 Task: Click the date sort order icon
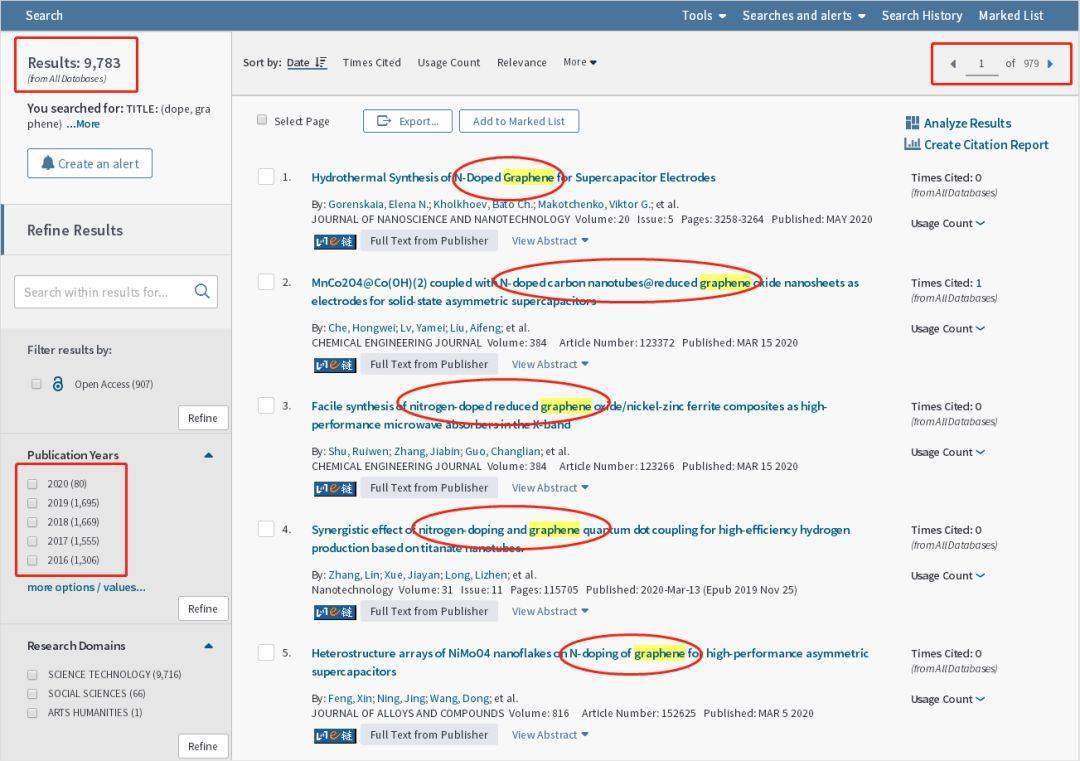tap(321, 63)
